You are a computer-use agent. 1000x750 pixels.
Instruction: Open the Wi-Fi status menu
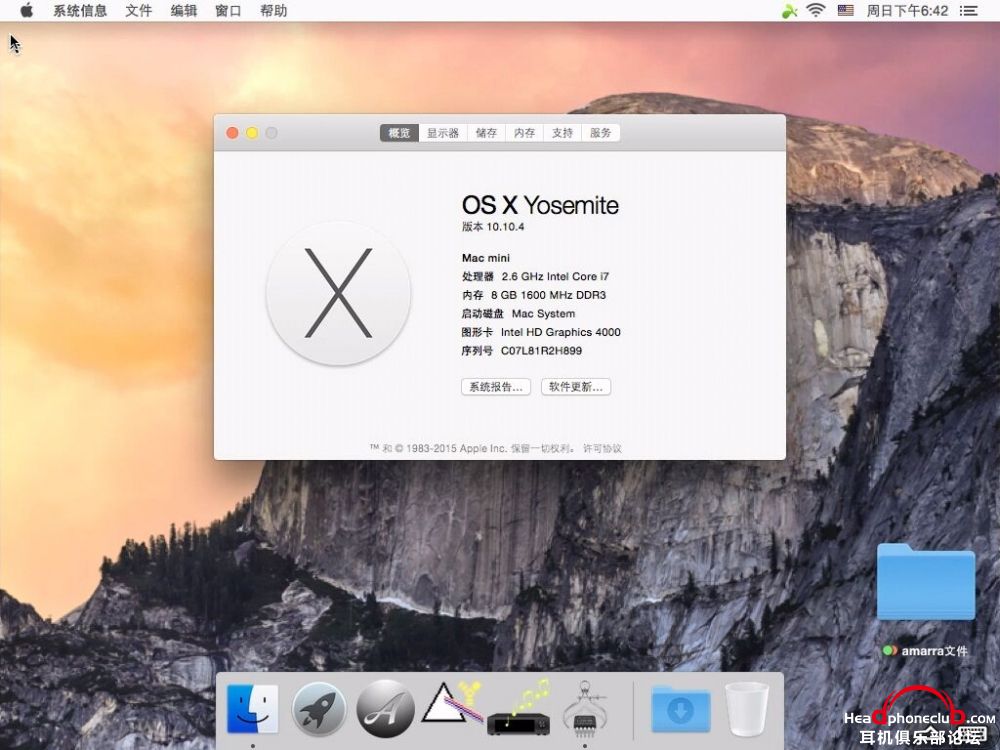tap(816, 10)
